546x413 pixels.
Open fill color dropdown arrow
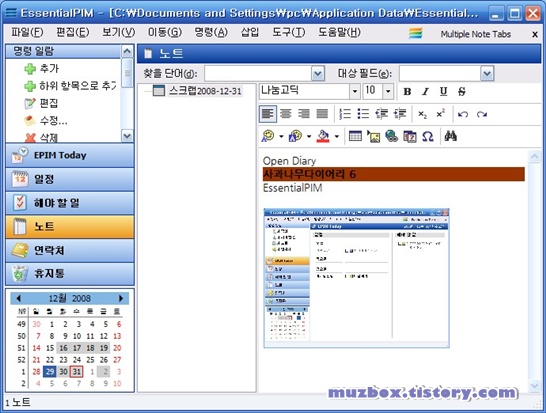[x=336, y=137]
